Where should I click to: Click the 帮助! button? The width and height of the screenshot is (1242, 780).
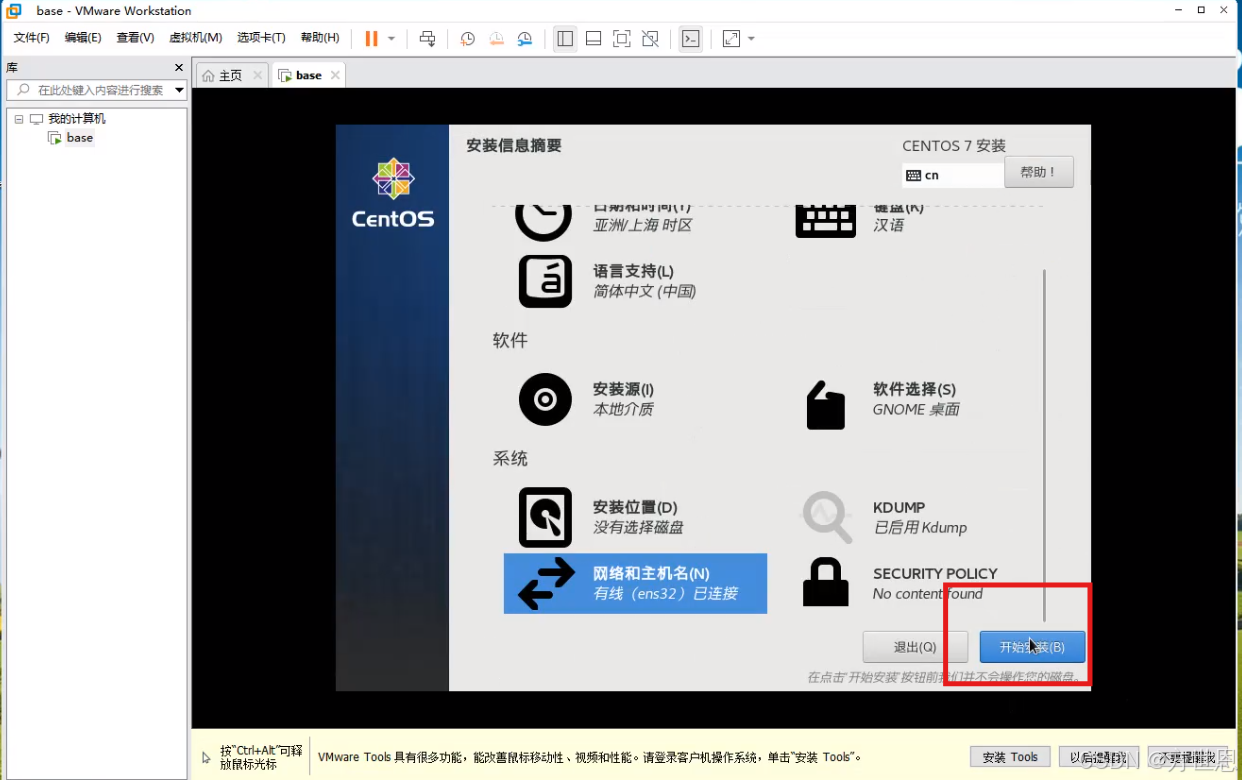[x=1039, y=172]
